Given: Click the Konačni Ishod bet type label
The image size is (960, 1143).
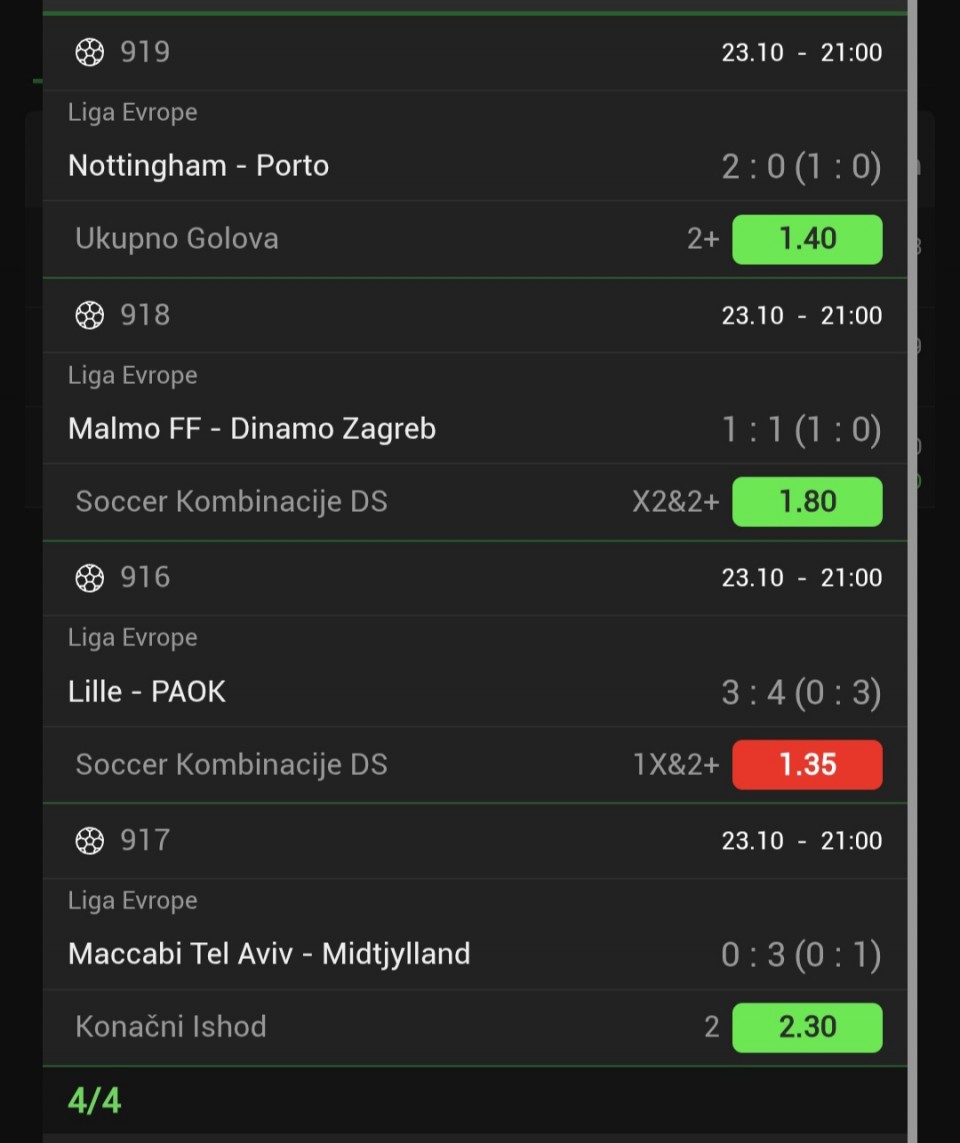Looking at the screenshot, I should click(x=171, y=1027).
